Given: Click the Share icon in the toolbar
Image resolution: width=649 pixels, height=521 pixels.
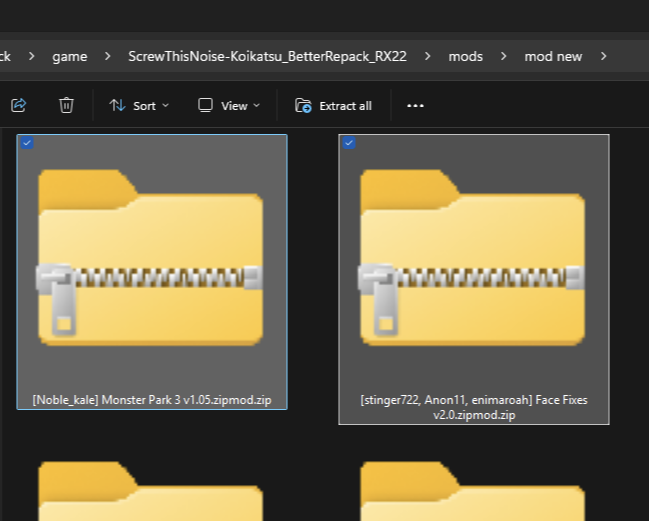Looking at the screenshot, I should [19, 105].
